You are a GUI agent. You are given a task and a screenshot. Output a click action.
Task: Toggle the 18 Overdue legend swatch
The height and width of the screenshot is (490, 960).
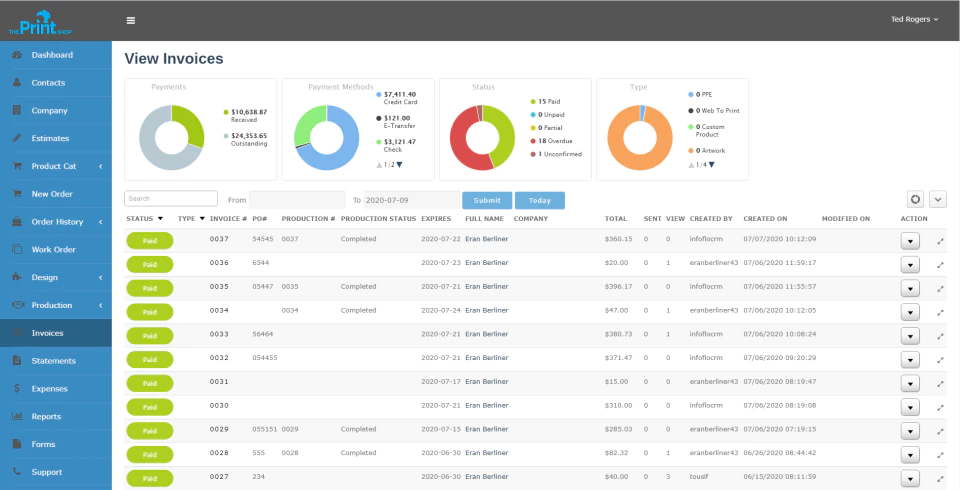click(533, 141)
